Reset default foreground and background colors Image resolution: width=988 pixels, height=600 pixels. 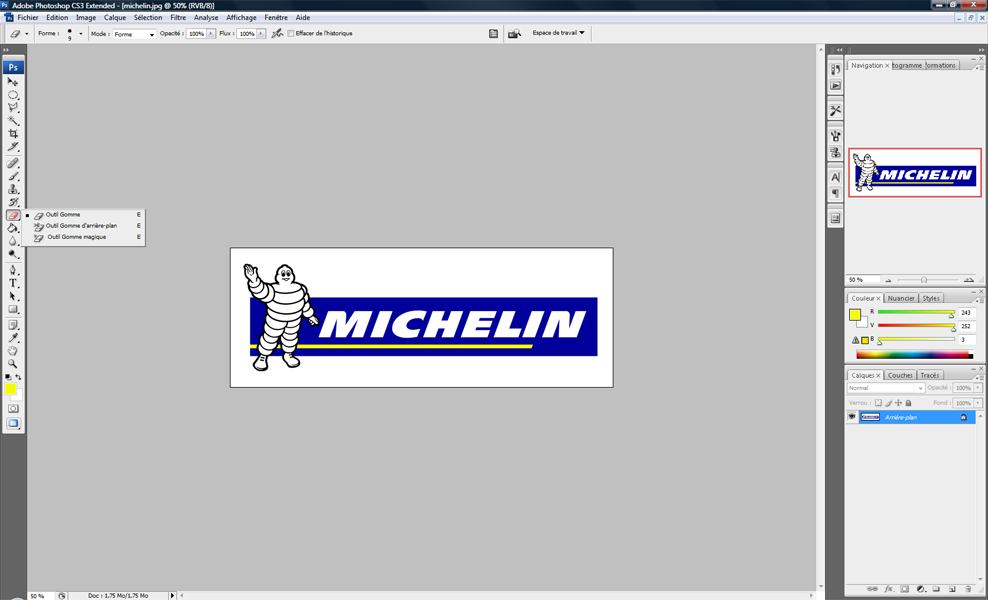click(8, 377)
